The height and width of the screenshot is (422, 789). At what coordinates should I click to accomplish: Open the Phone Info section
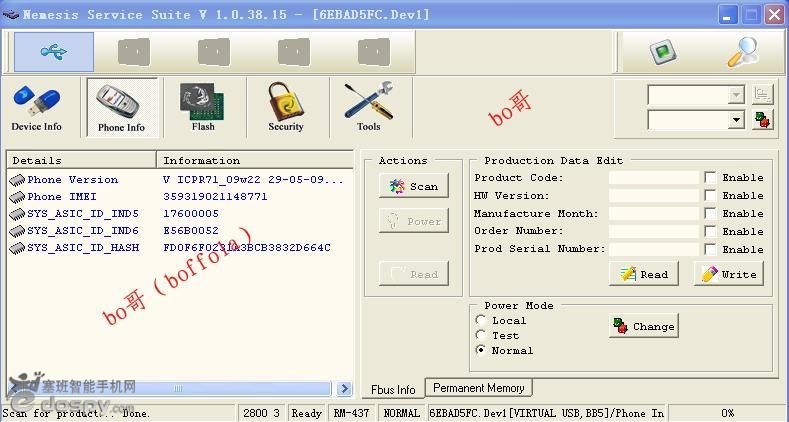coord(122,107)
